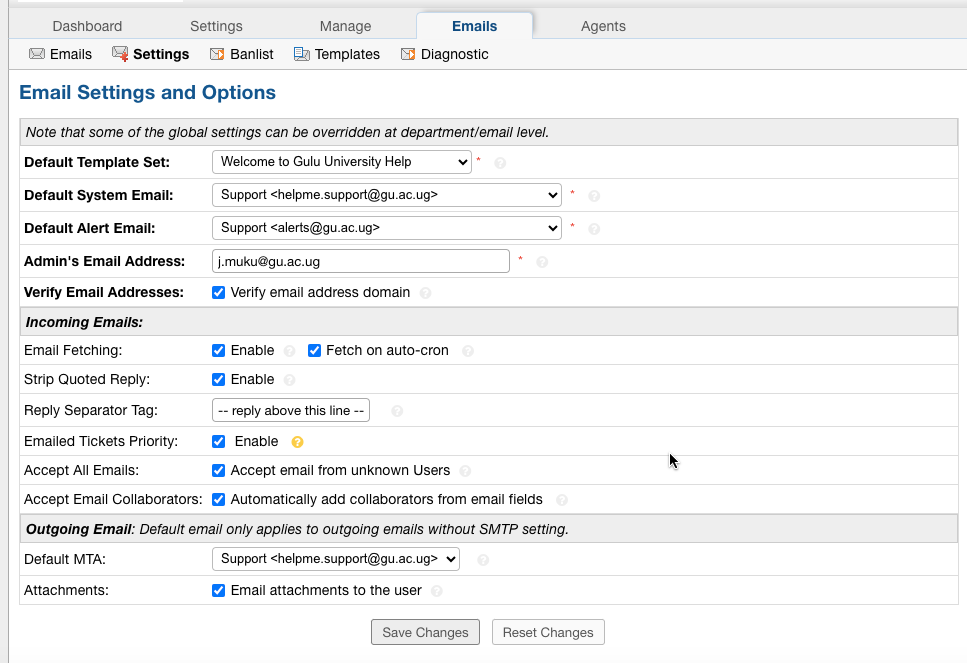Click help icon next to Default Template Set
The width and height of the screenshot is (967, 663).
click(x=500, y=163)
